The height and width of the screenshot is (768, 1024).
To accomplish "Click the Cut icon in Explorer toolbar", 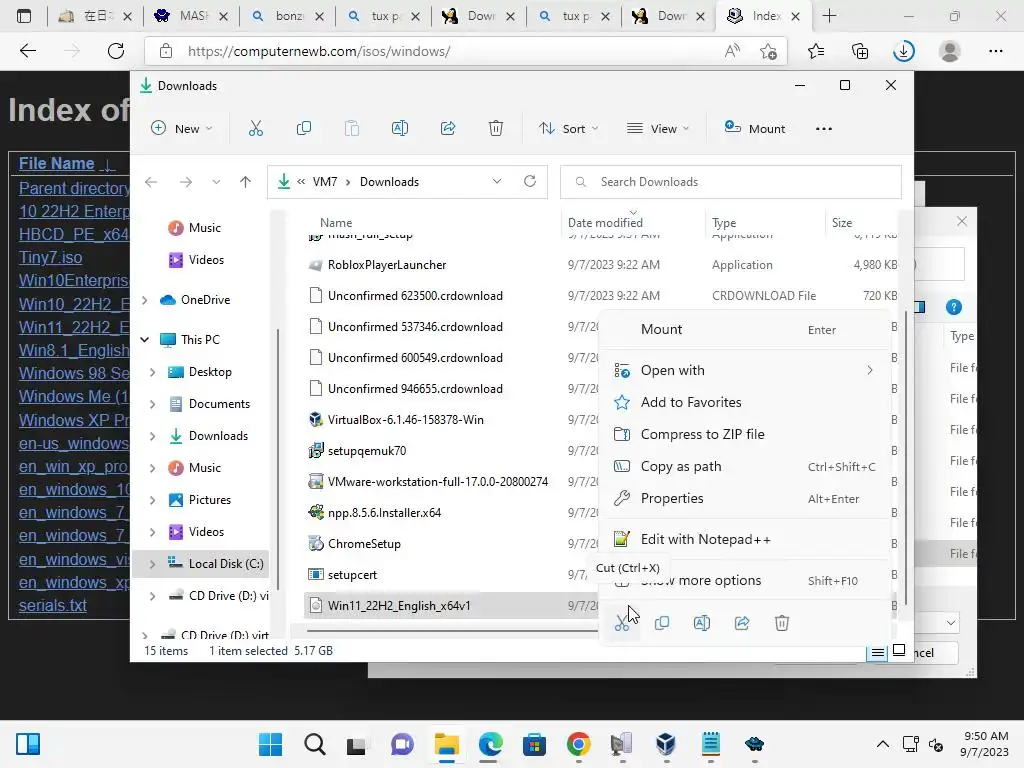I will coord(255,129).
